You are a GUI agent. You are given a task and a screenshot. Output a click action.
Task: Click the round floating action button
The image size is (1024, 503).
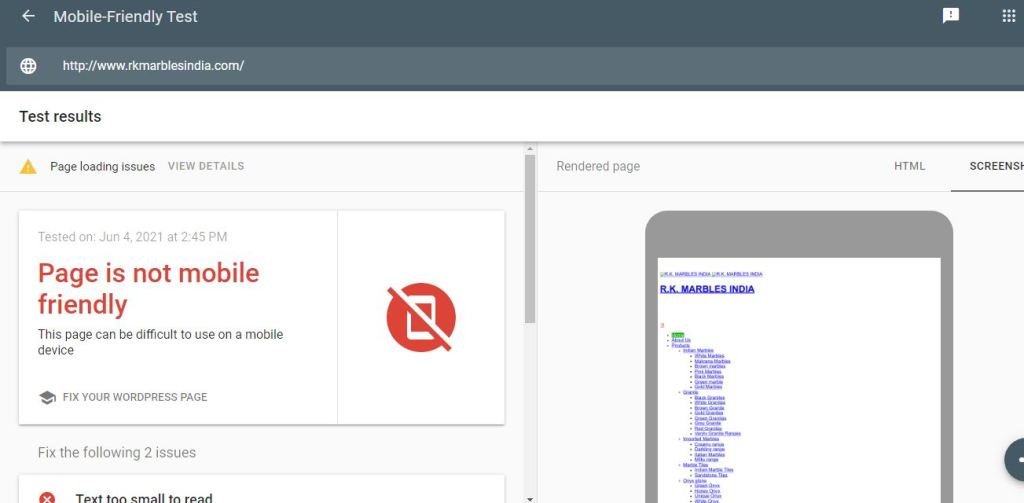[1015, 460]
